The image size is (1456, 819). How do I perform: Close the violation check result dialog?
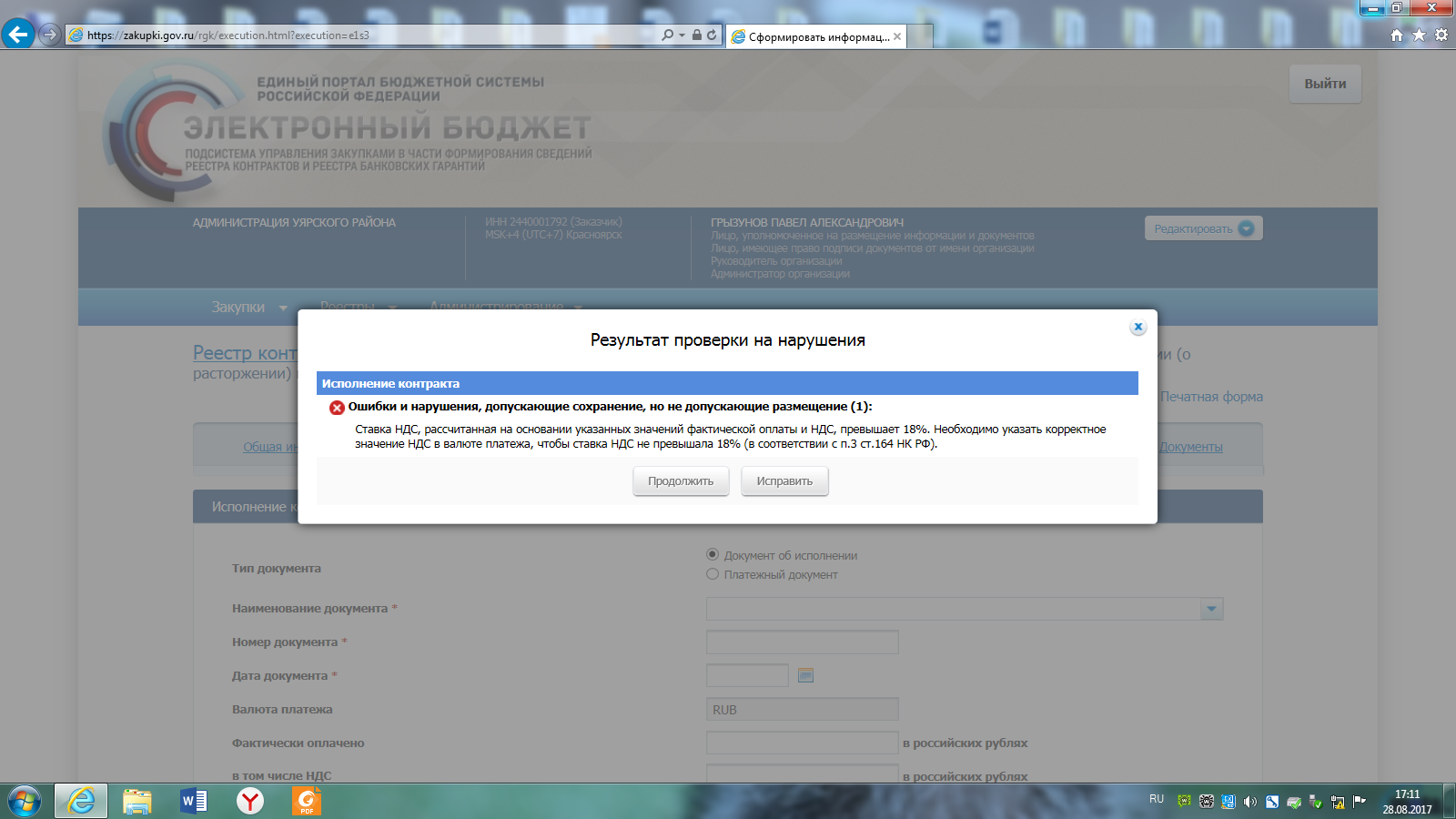coord(1137,327)
